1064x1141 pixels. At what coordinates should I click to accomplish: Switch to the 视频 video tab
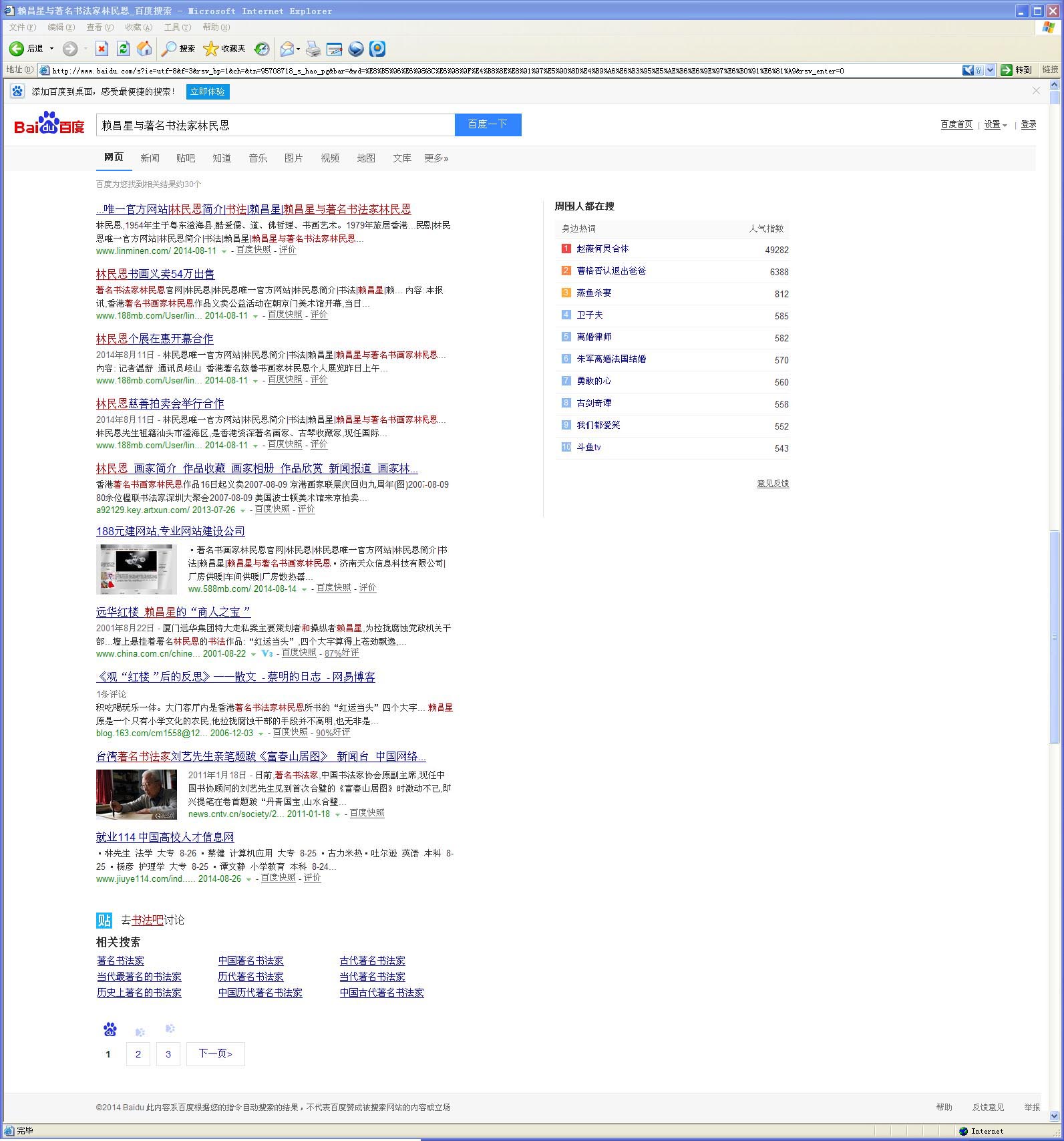(330, 158)
